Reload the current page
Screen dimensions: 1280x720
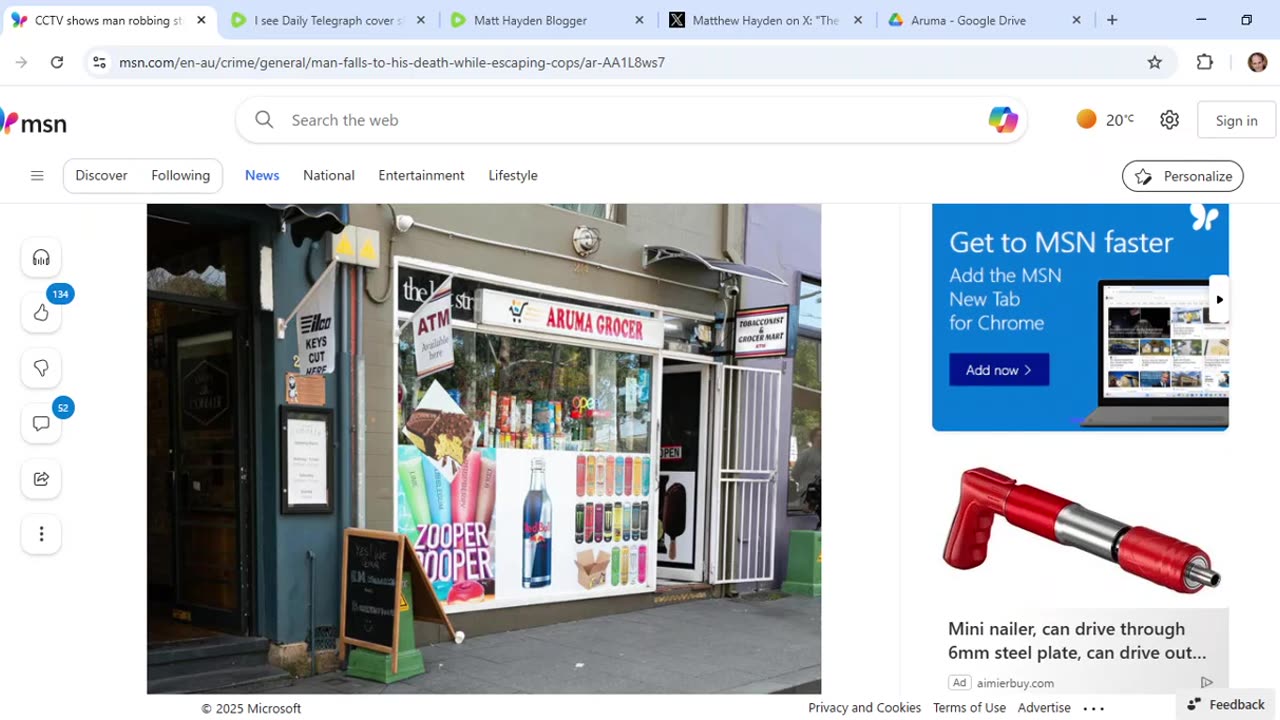[57, 62]
